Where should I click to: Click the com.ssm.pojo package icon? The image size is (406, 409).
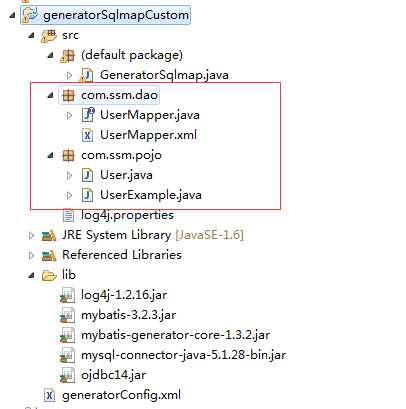(68, 155)
